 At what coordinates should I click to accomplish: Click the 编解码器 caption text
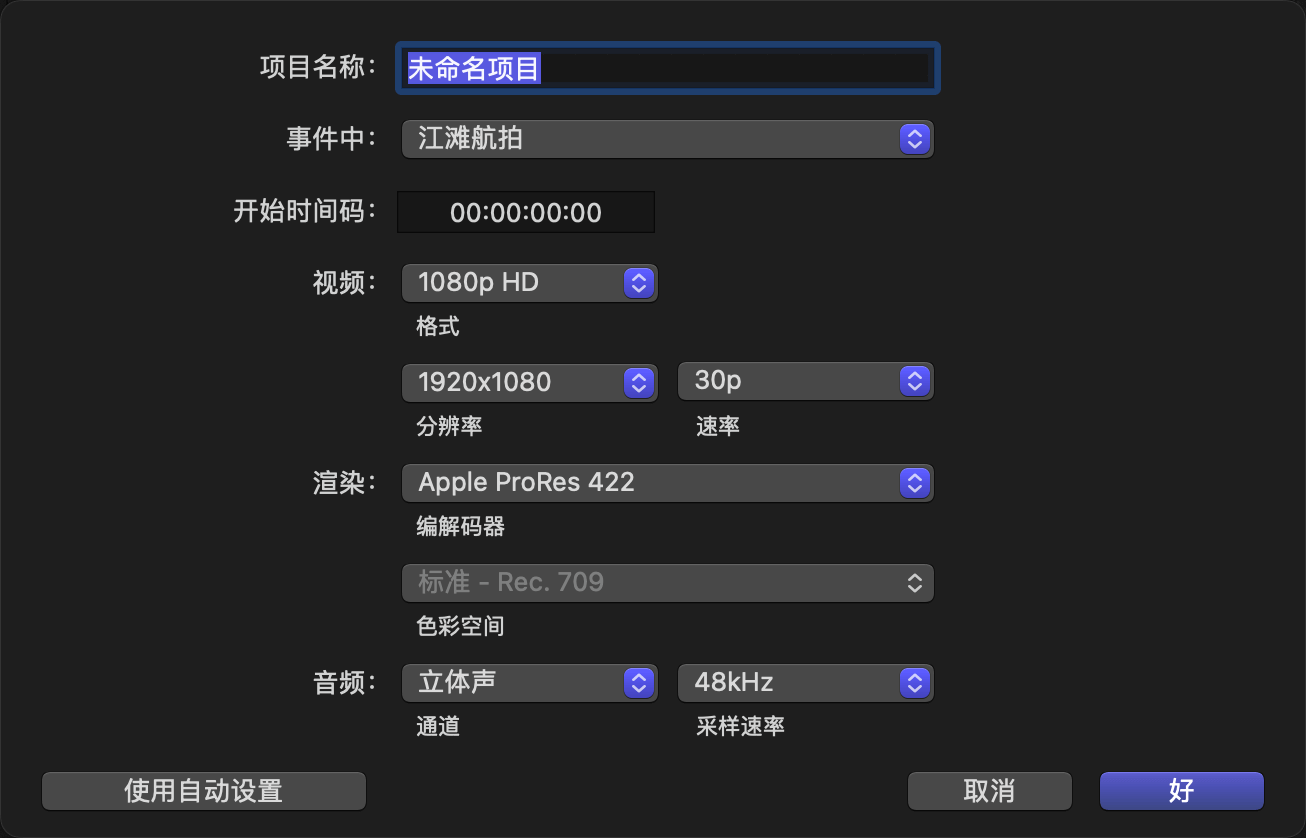click(x=460, y=526)
